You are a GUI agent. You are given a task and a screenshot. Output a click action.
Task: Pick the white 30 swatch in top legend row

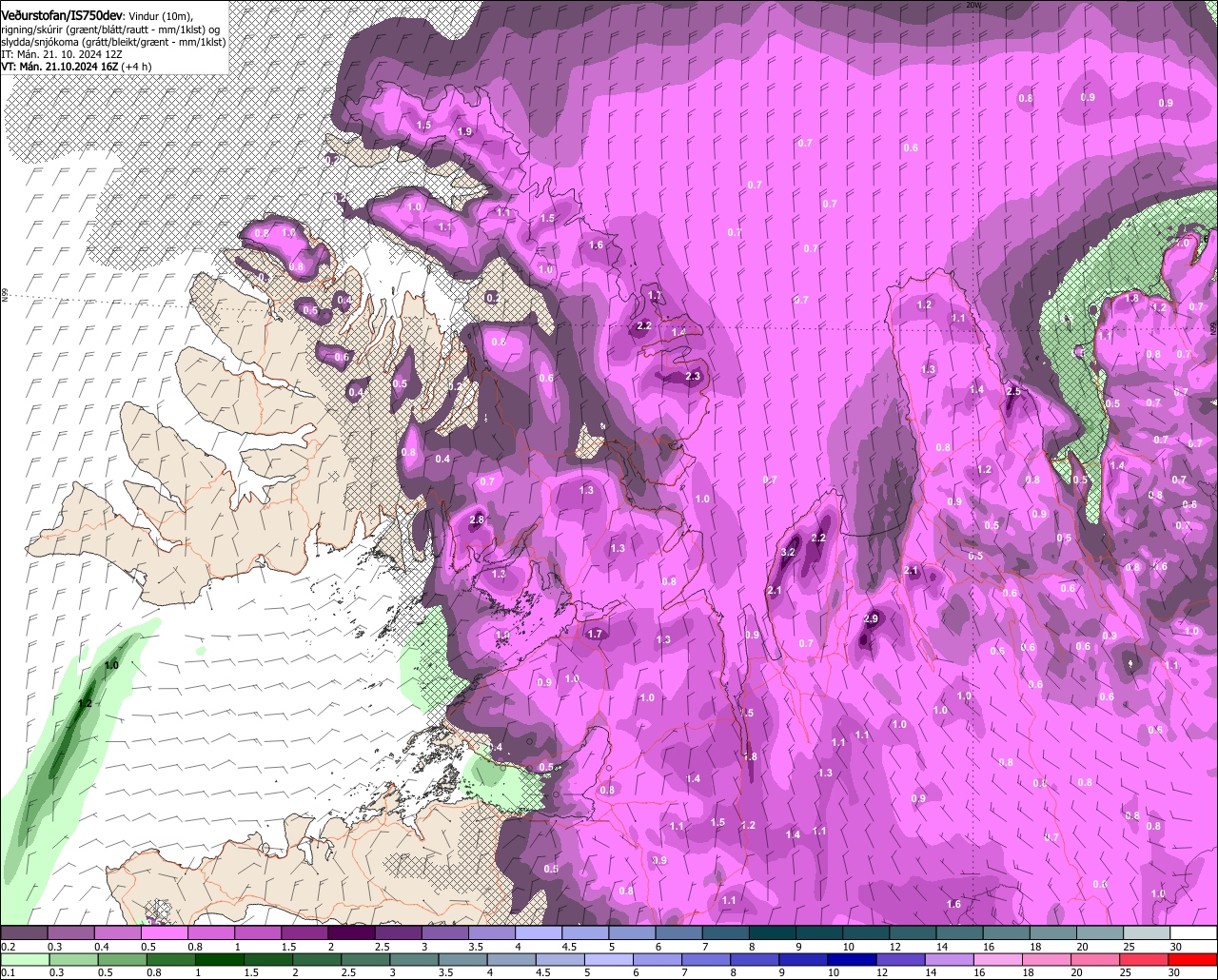coord(1194,933)
